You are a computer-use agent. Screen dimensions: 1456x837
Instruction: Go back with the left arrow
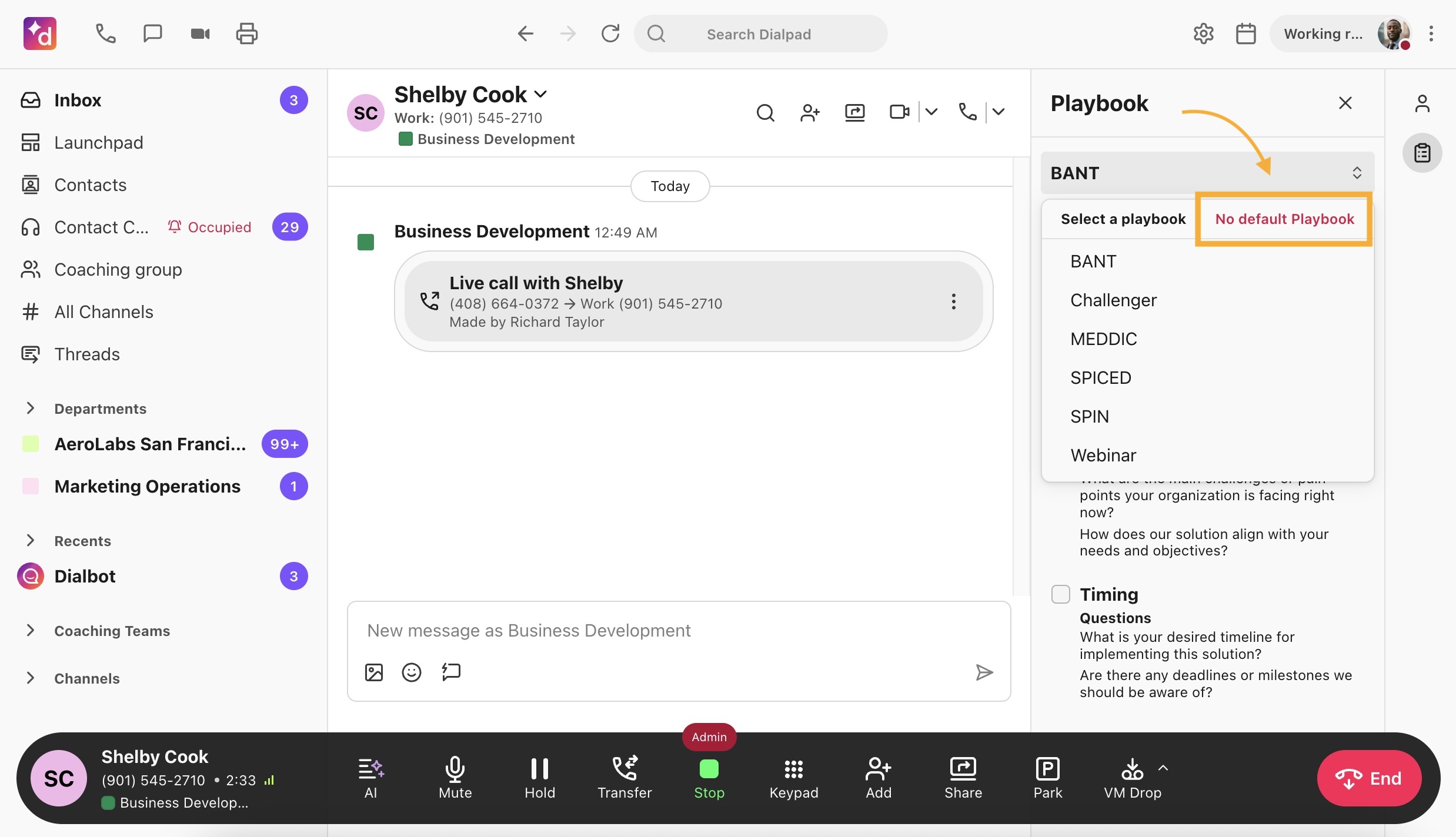pos(525,34)
